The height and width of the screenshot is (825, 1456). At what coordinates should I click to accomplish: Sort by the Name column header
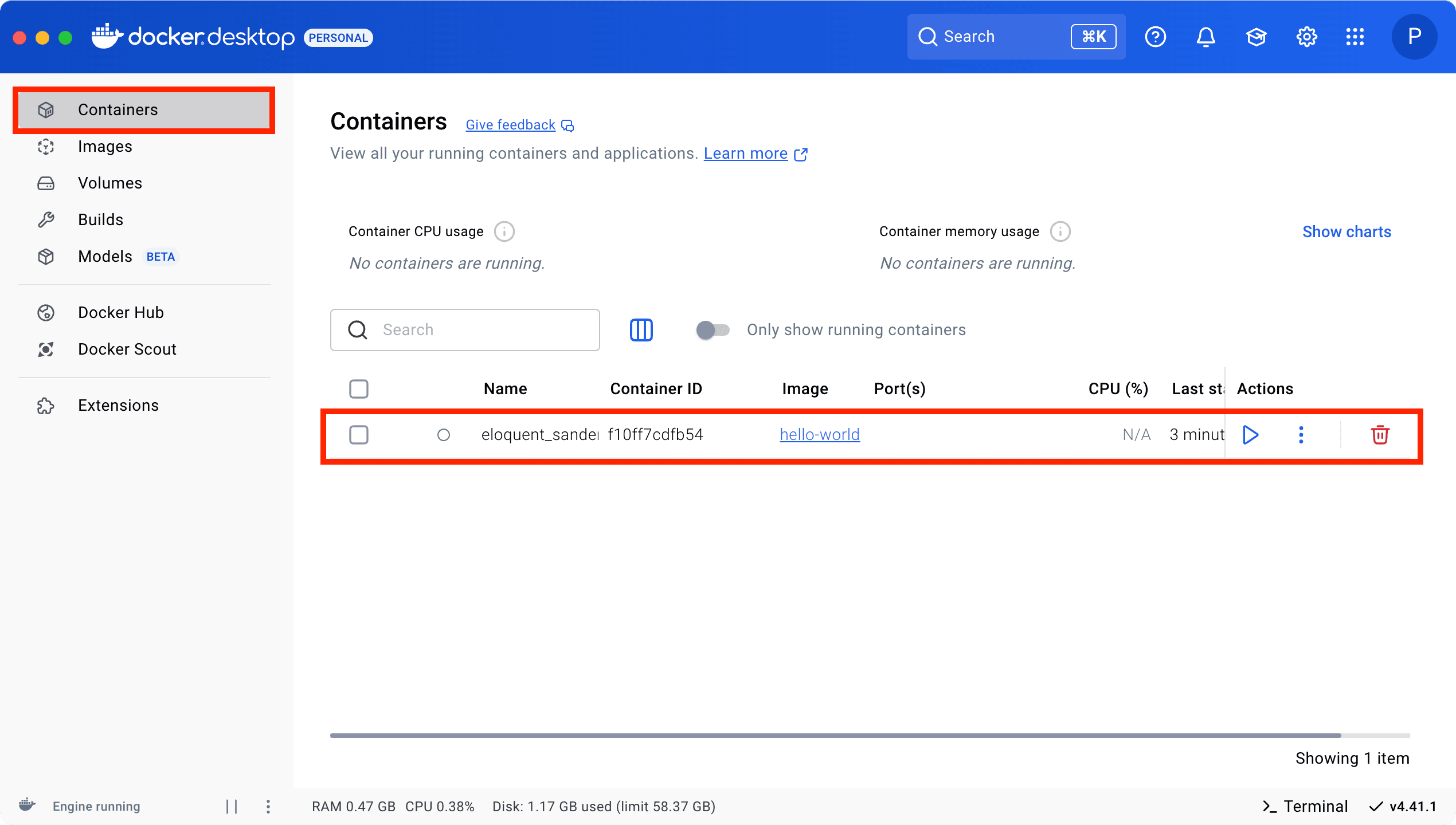(505, 389)
